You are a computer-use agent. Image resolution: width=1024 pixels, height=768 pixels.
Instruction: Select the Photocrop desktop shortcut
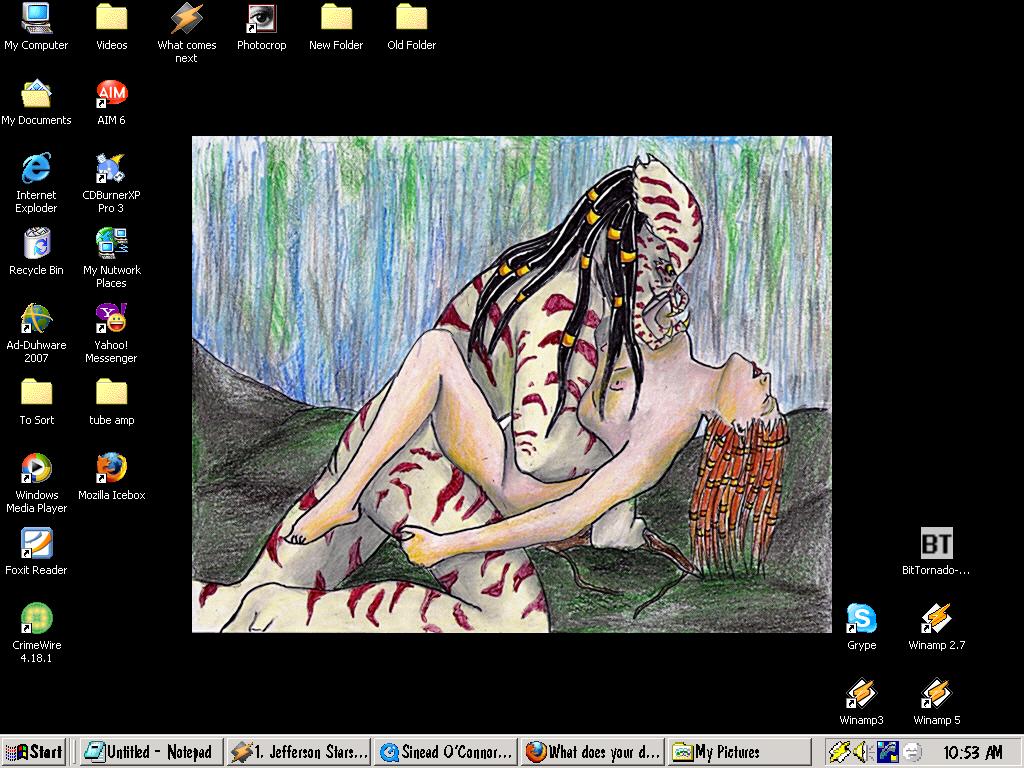(x=261, y=18)
